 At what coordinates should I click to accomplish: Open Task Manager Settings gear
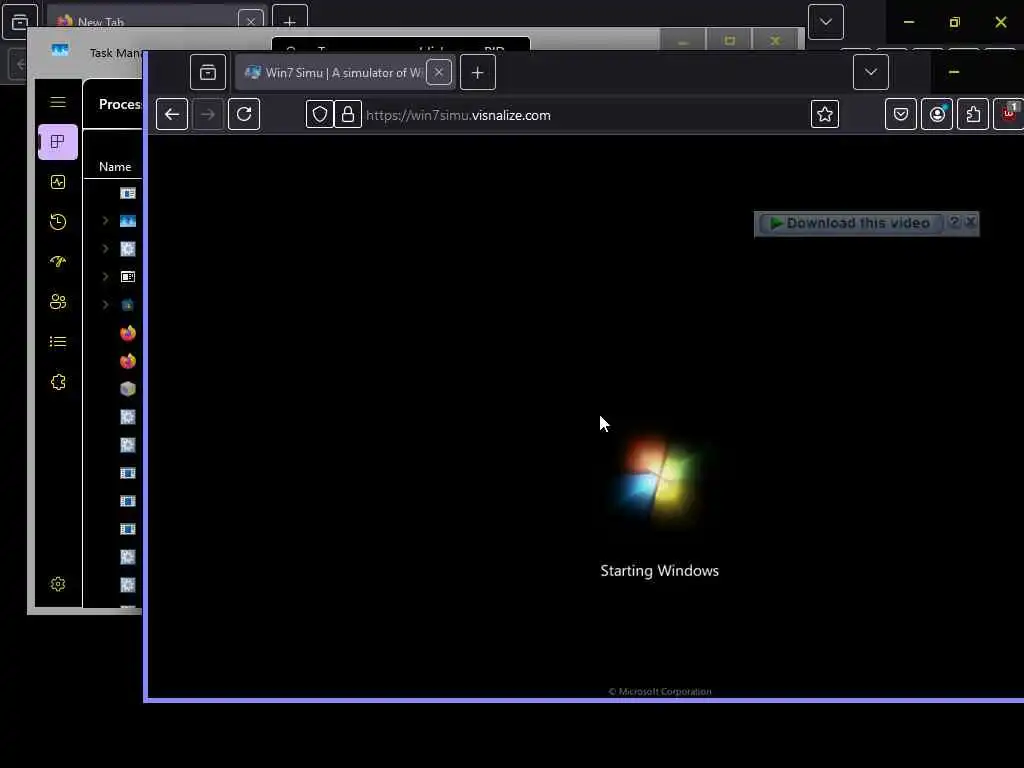click(57, 584)
